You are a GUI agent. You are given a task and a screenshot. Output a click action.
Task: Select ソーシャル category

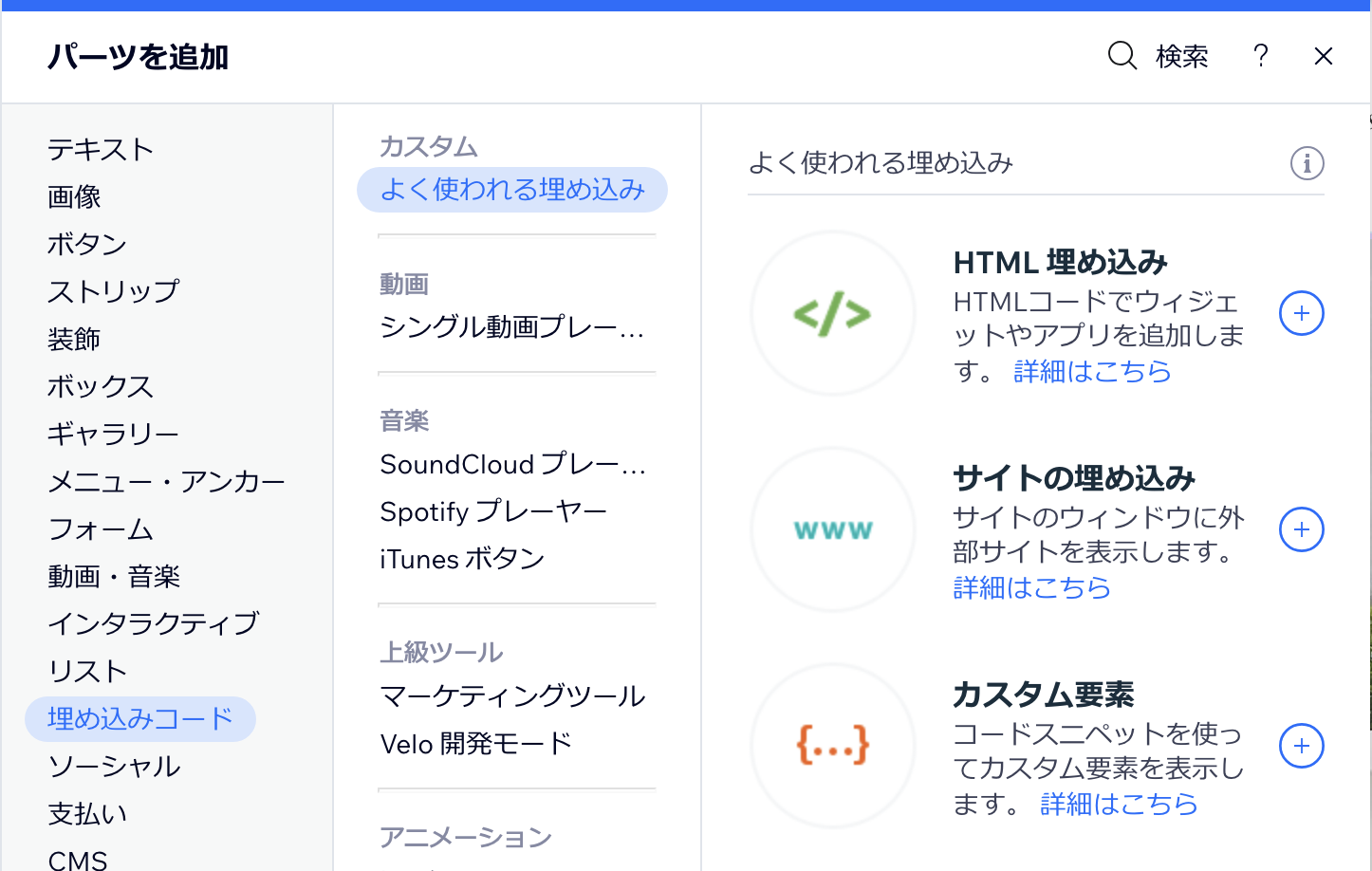coord(114,767)
